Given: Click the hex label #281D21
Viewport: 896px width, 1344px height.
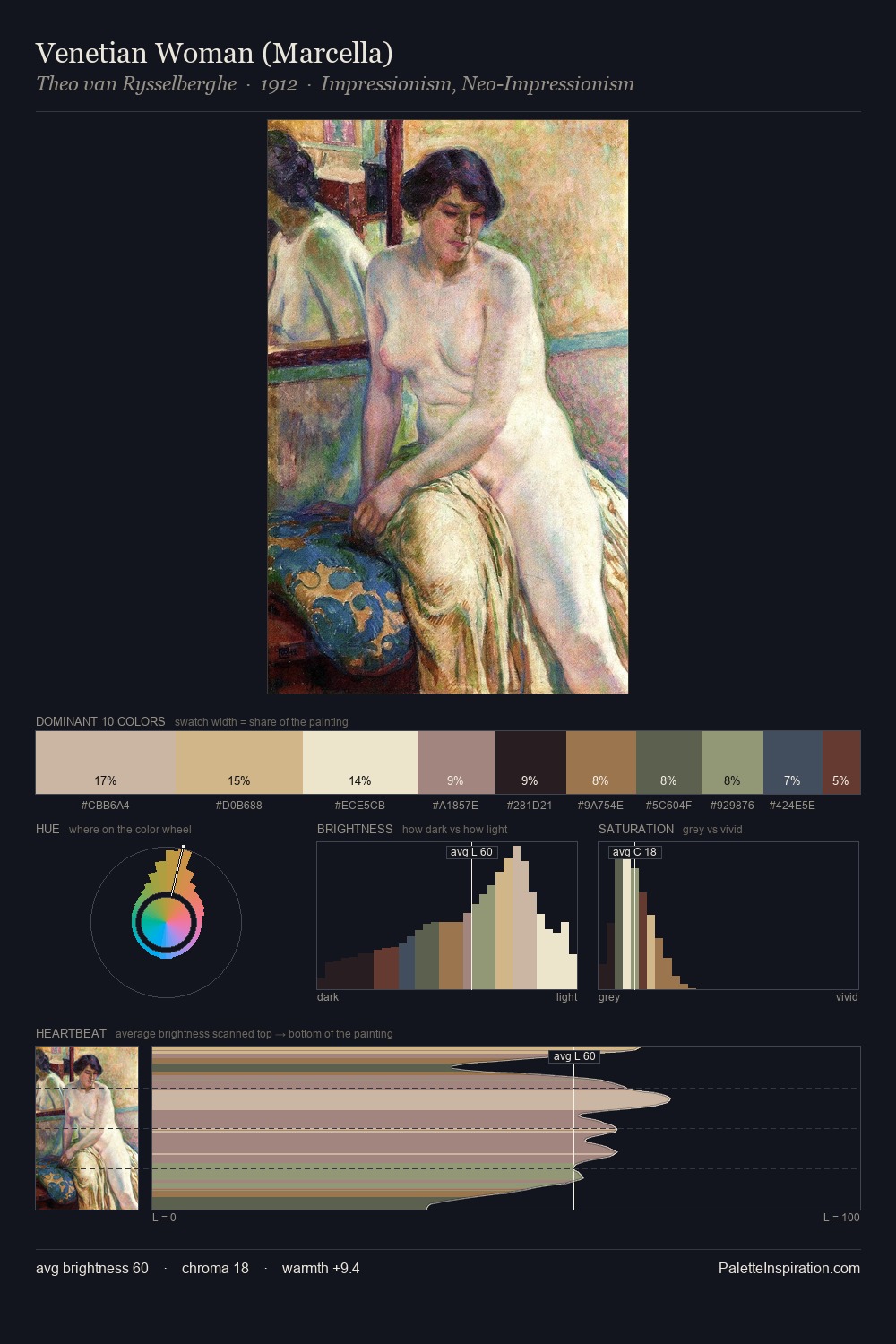Looking at the screenshot, I should click(530, 806).
